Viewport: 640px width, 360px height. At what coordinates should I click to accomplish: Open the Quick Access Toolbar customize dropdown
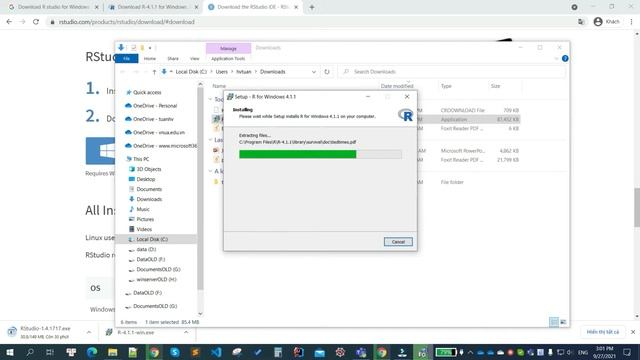click(x=150, y=48)
